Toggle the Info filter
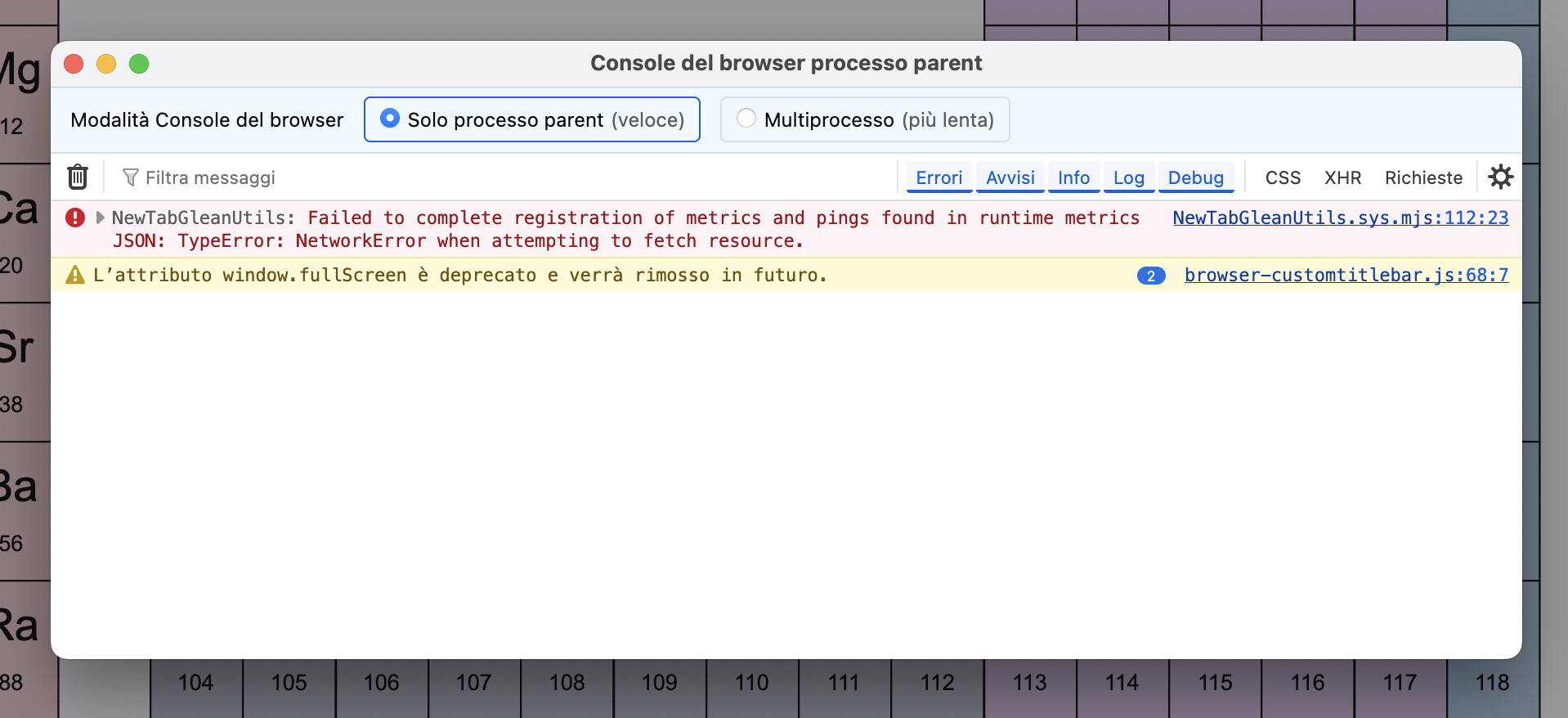This screenshot has height=718, width=1568. (1073, 177)
